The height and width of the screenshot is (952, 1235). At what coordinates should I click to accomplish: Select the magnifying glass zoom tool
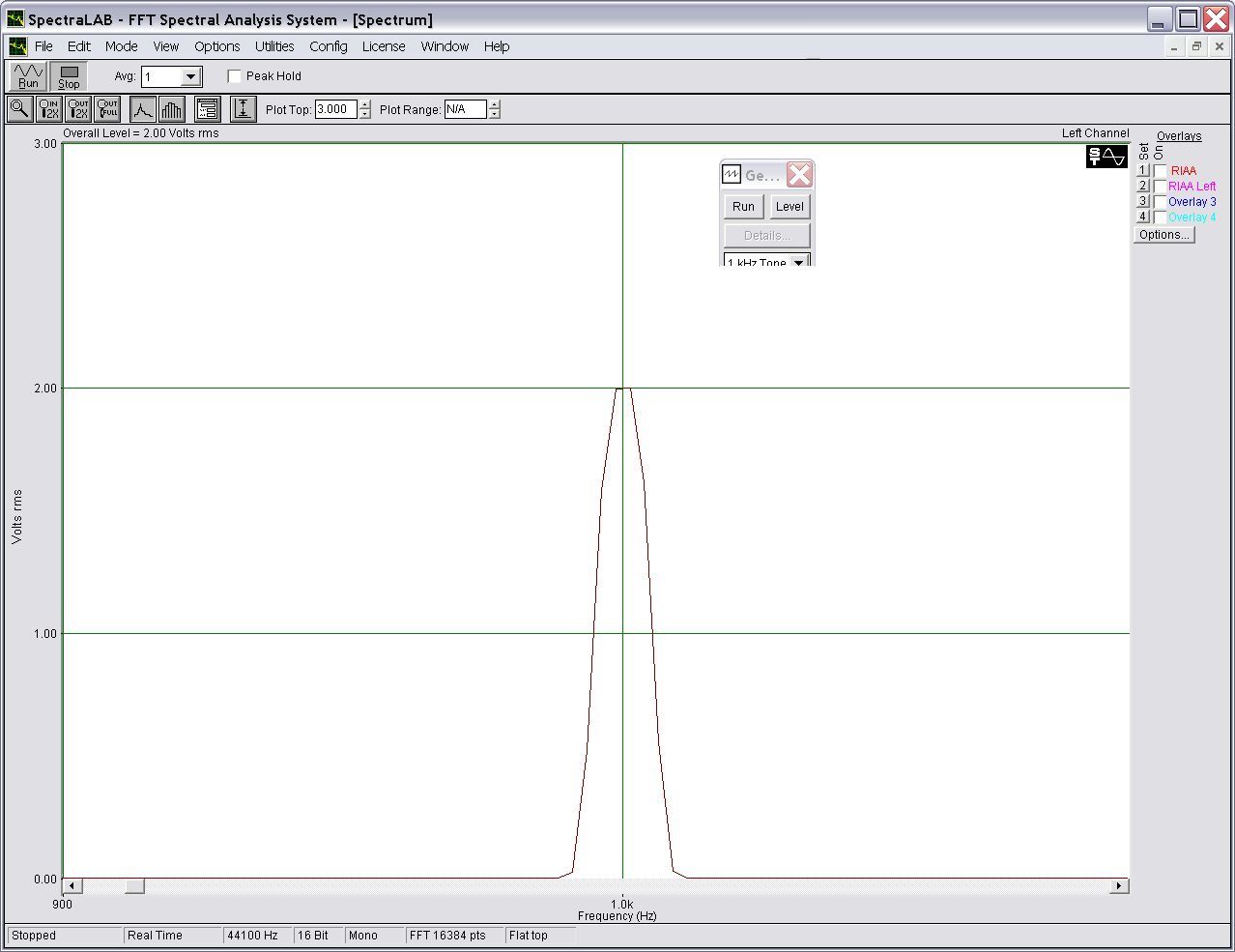[19, 109]
